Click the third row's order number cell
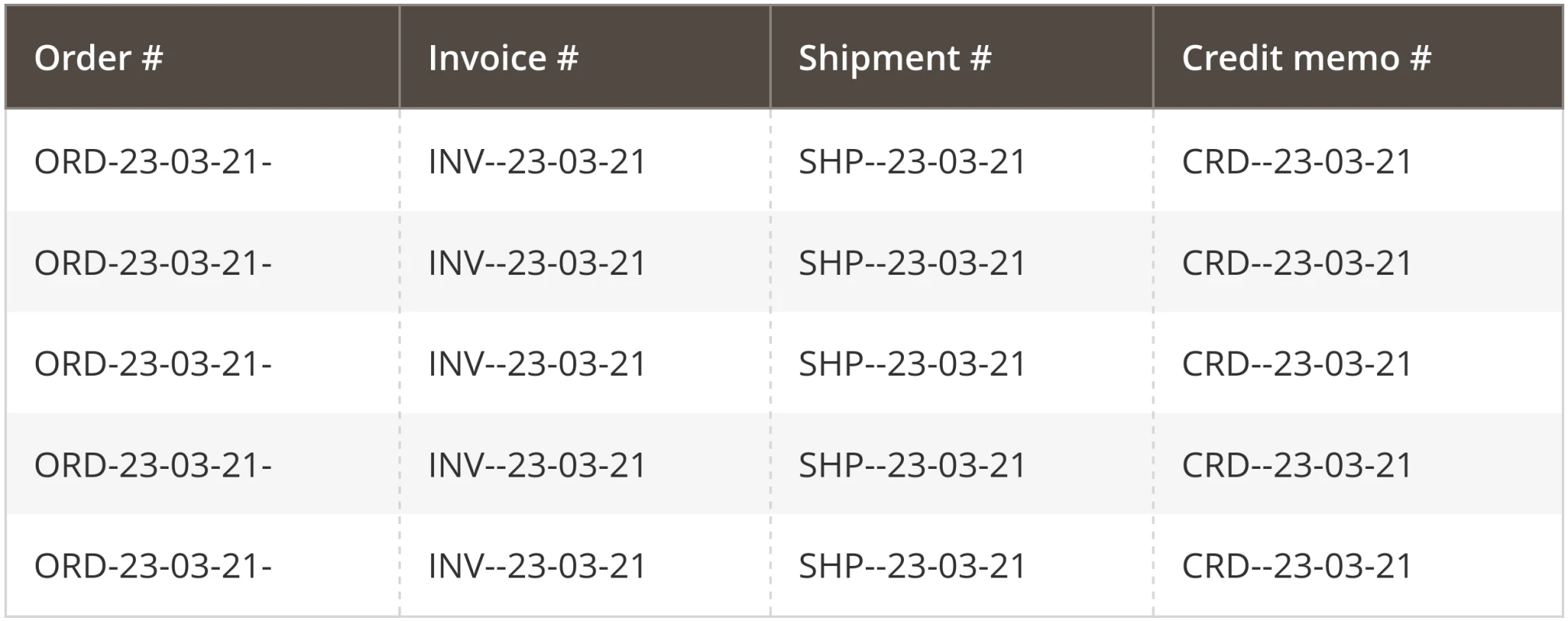Viewport: 1568px width, 621px height. tap(203, 363)
